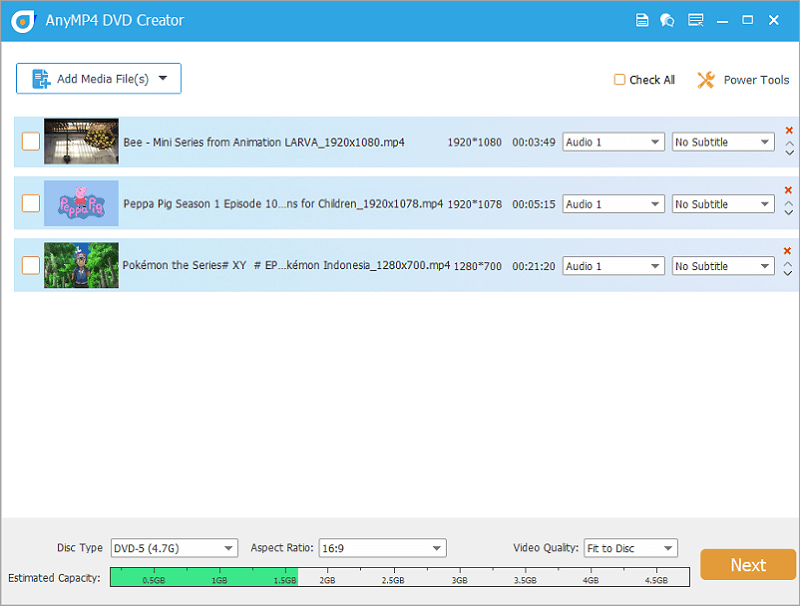The width and height of the screenshot is (800, 606).
Task: Click filename Peppa Pig Season 1 Episode 10
Action: tap(283, 204)
